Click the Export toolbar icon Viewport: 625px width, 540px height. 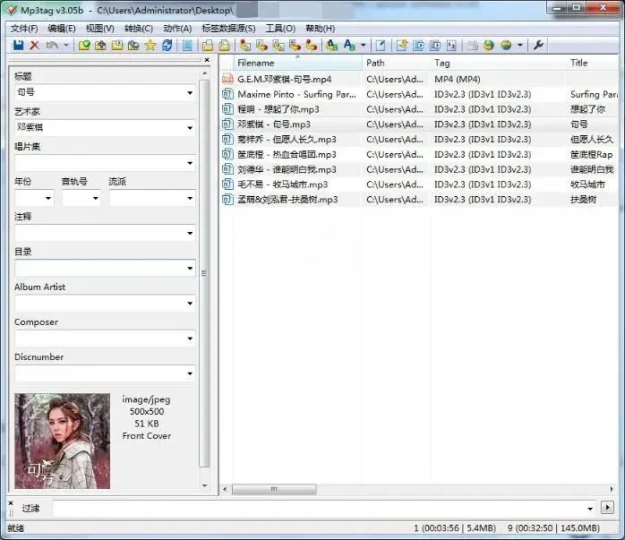pos(402,45)
